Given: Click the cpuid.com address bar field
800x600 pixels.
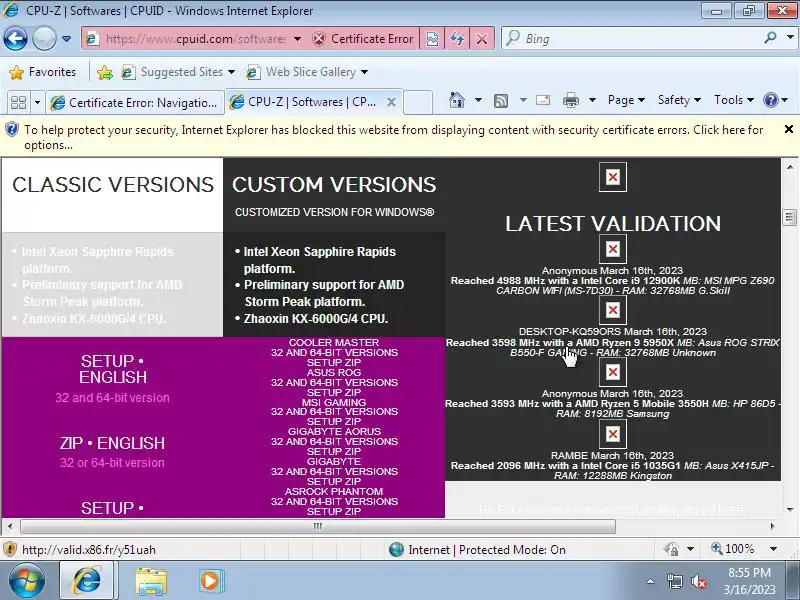Looking at the screenshot, I should click(x=194, y=39).
